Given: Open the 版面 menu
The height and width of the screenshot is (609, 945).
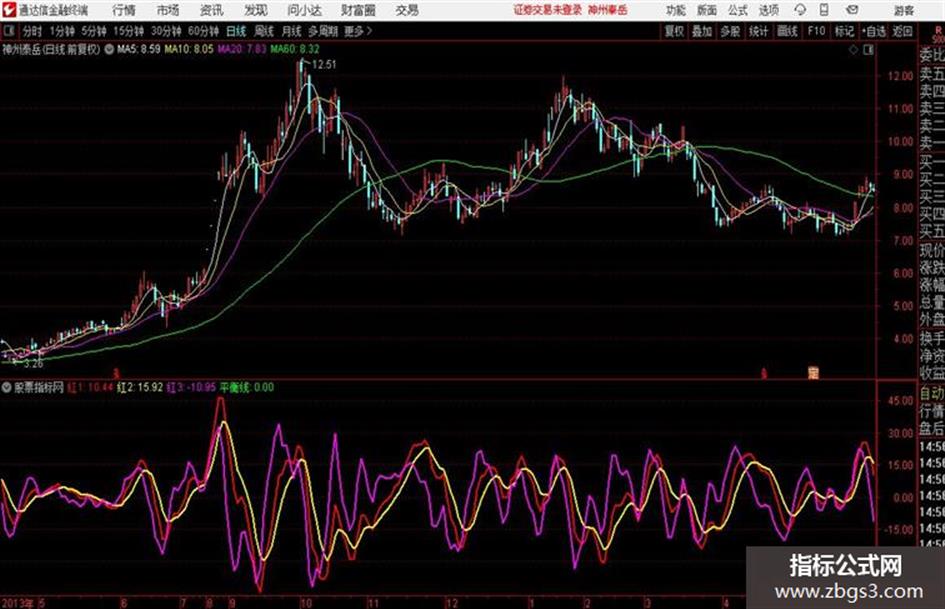Looking at the screenshot, I should [707, 10].
